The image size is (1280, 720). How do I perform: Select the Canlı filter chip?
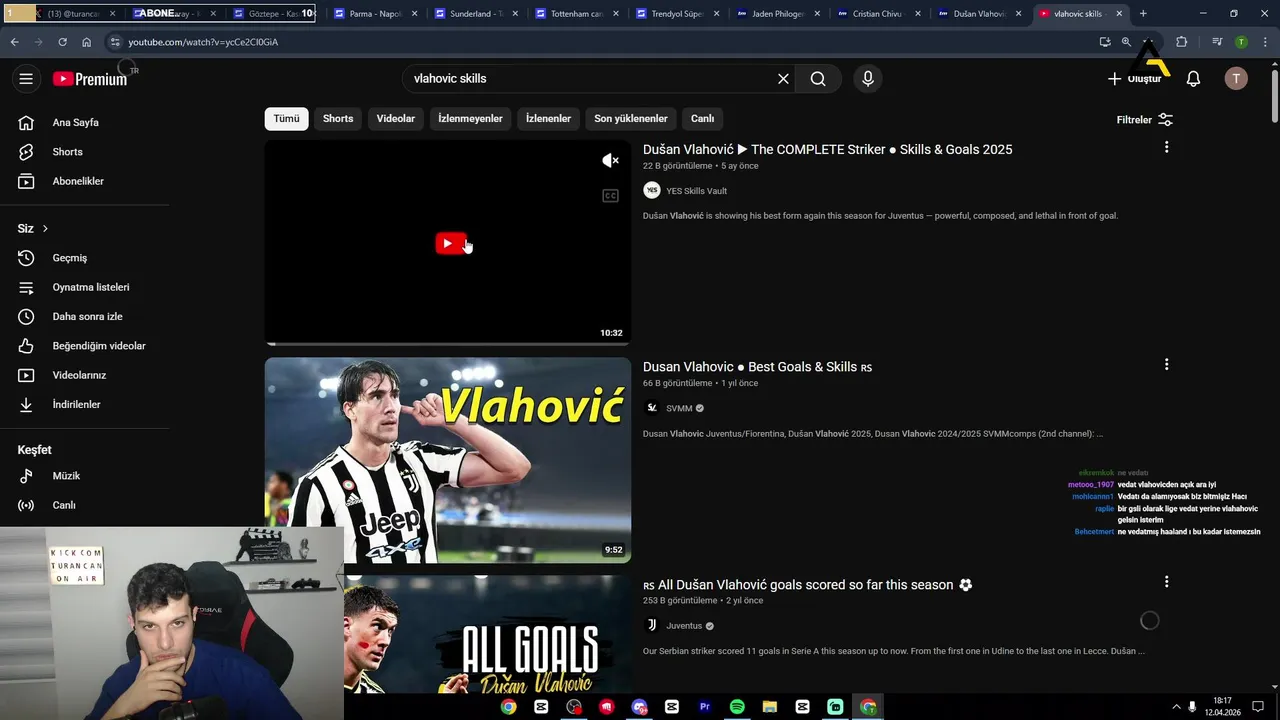[x=703, y=119]
